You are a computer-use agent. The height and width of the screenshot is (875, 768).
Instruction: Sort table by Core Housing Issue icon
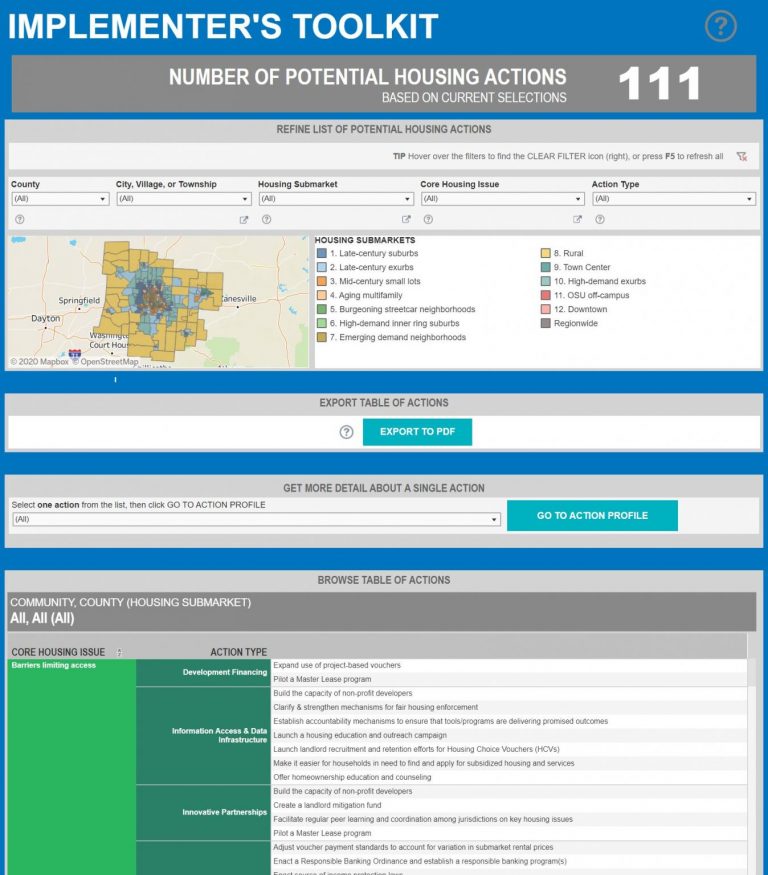[119, 653]
